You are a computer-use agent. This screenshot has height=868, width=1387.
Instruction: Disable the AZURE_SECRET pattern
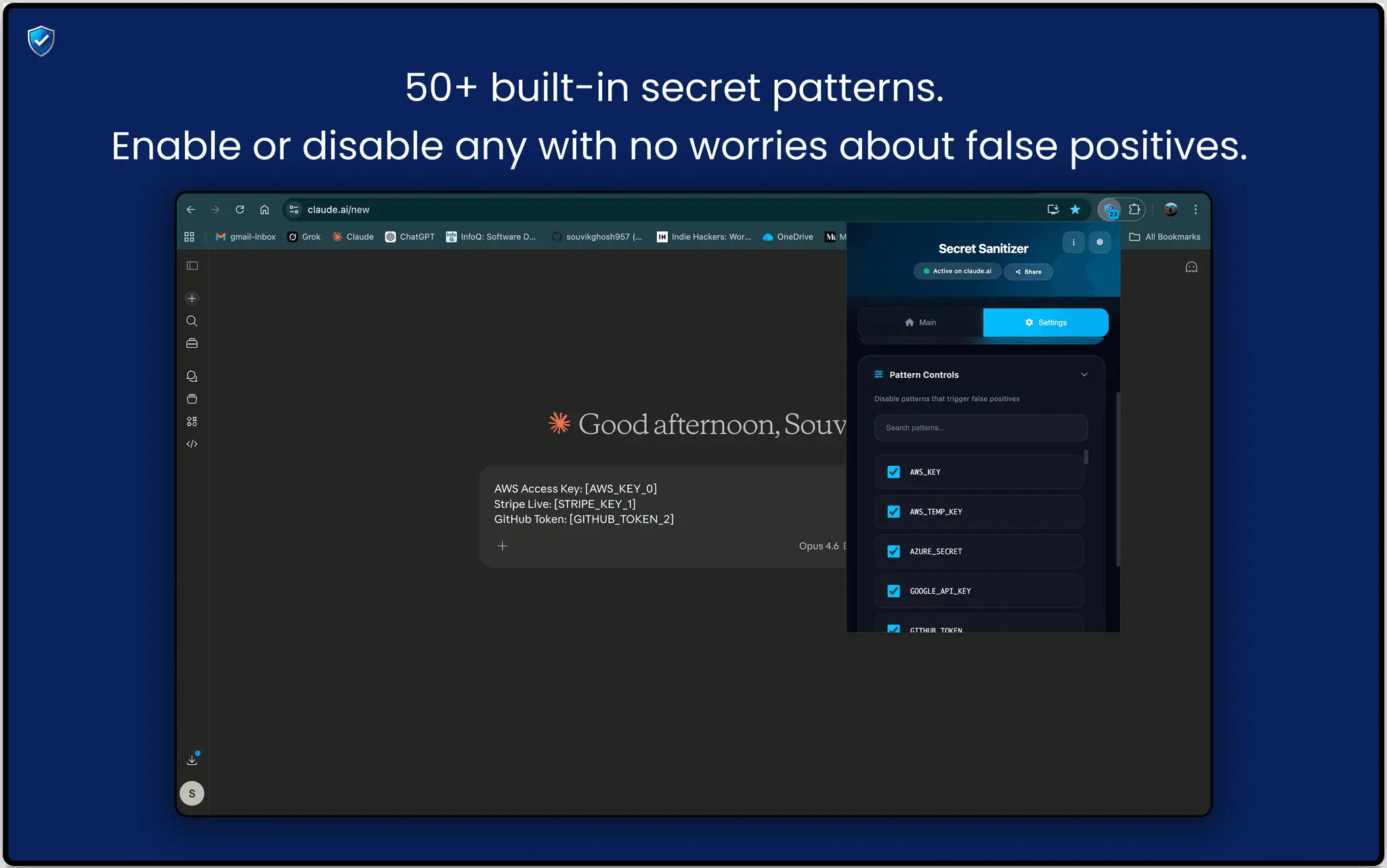(894, 552)
